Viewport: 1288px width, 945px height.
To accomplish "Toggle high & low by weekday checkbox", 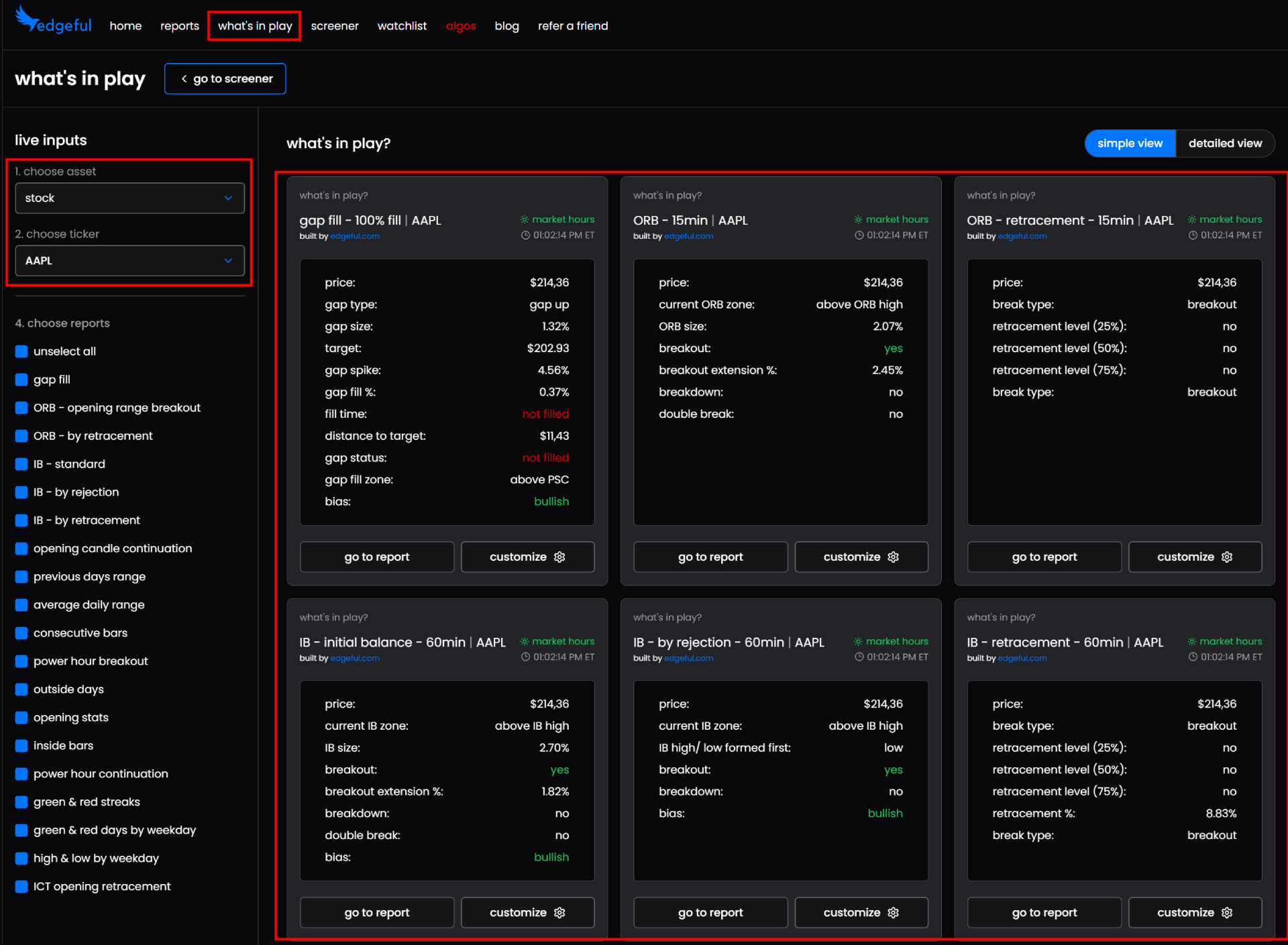I will [x=21, y=858].
